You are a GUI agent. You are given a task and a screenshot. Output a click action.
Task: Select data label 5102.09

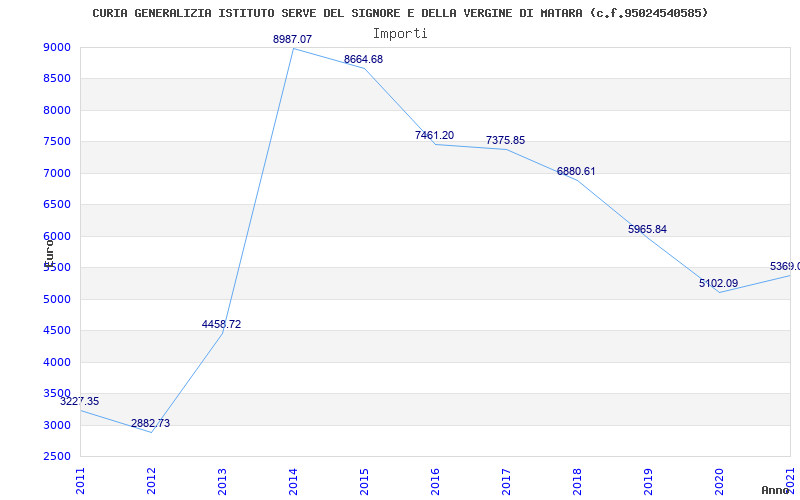pyautogui.click(x=718, y=283)
